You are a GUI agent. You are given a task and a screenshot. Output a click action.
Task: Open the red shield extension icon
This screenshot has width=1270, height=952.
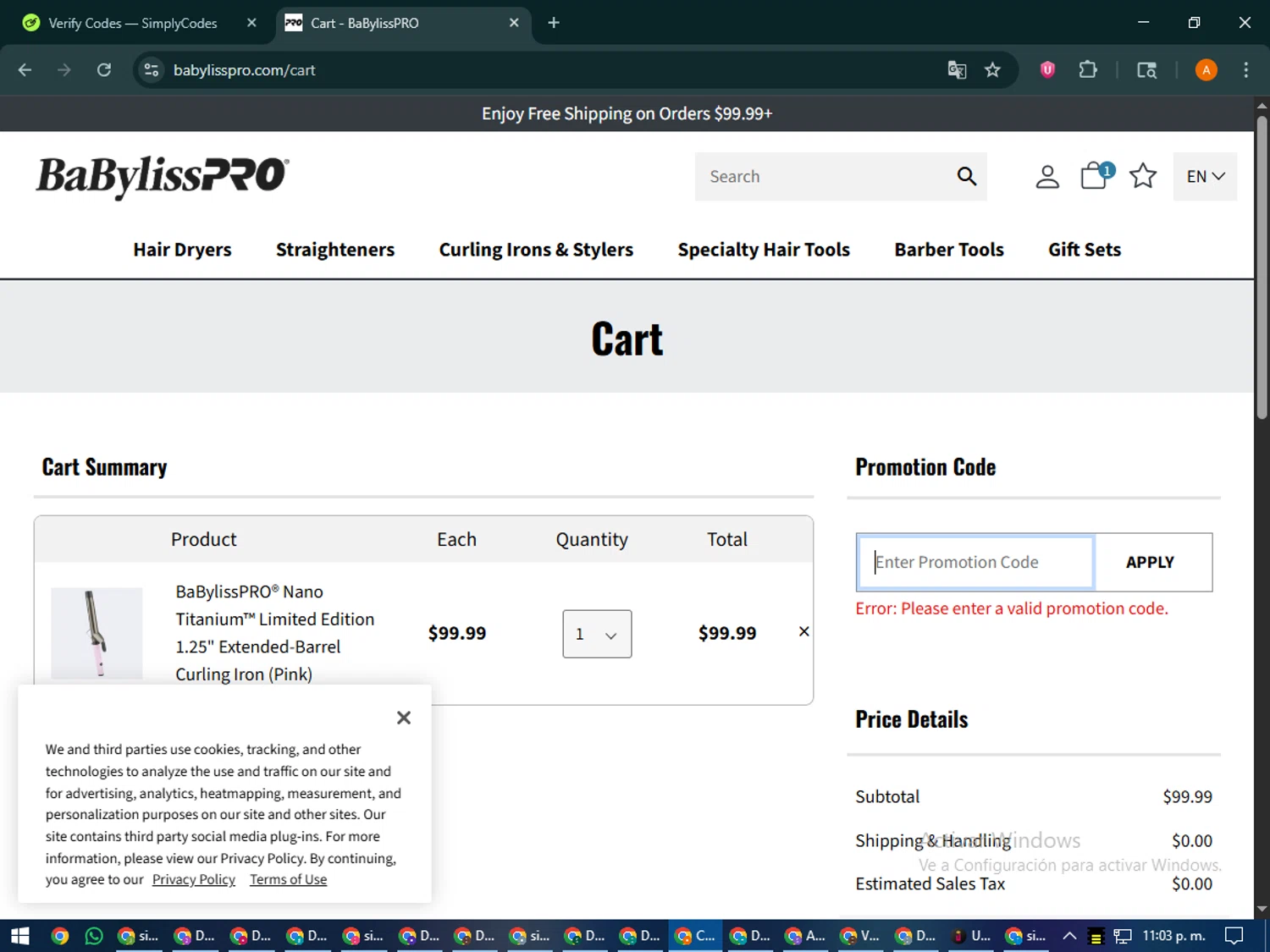coord(1047,70)
